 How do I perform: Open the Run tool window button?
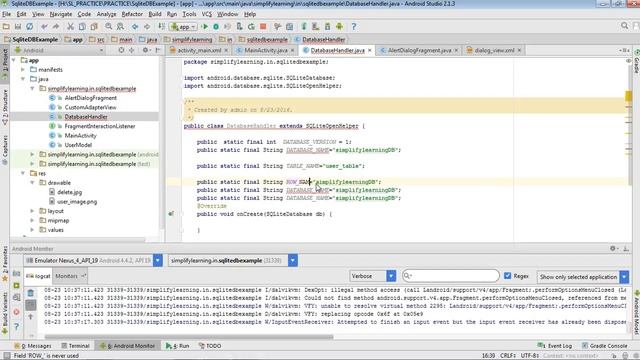pos(178,346)
